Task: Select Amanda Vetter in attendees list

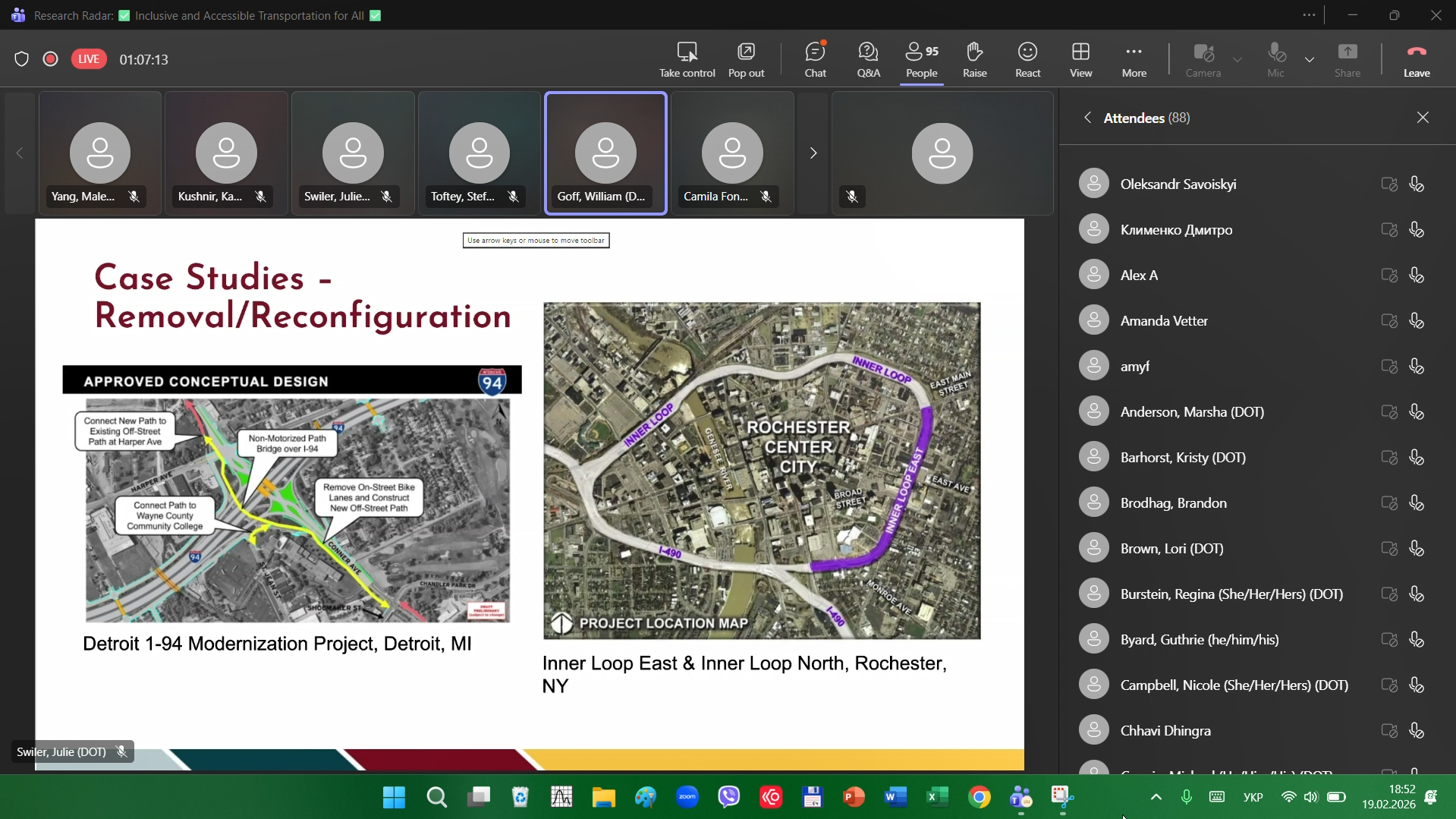Action: tap(1164, 320)
